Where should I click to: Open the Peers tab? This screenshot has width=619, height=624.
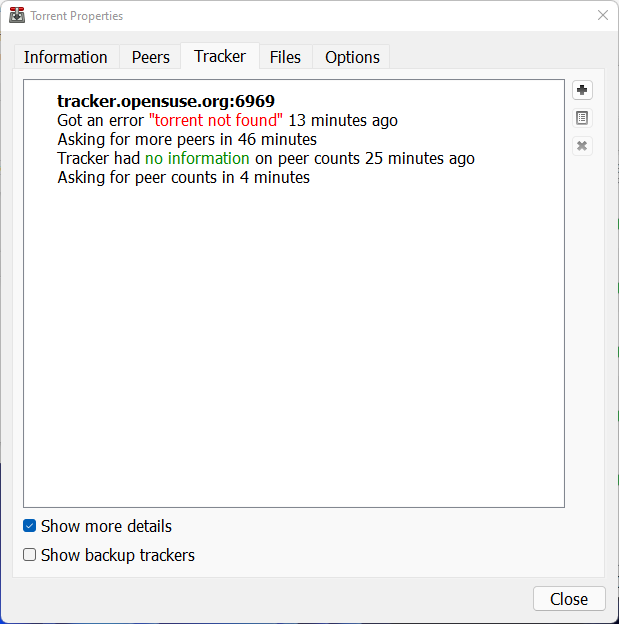(150, 57)
